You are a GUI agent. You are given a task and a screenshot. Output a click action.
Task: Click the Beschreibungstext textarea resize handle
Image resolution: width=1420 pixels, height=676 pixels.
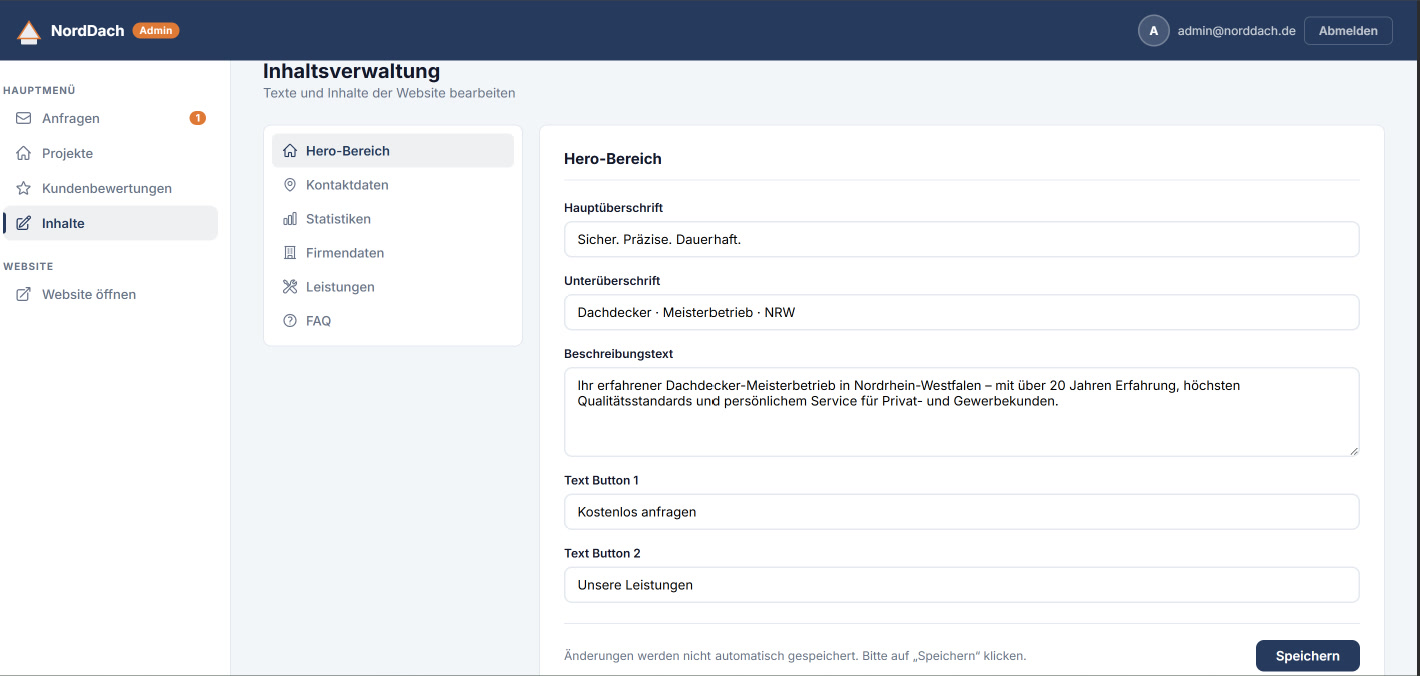(1353, 450)
